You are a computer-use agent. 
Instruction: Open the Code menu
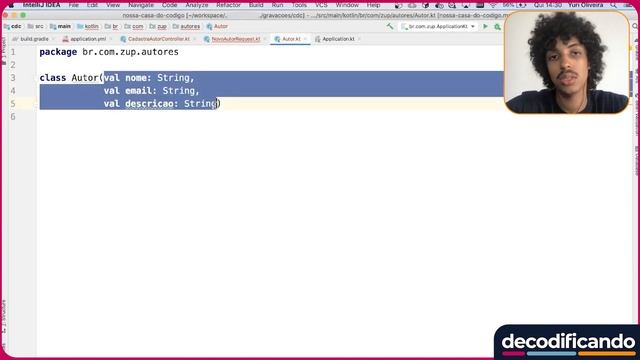click(x=169, y=5)
